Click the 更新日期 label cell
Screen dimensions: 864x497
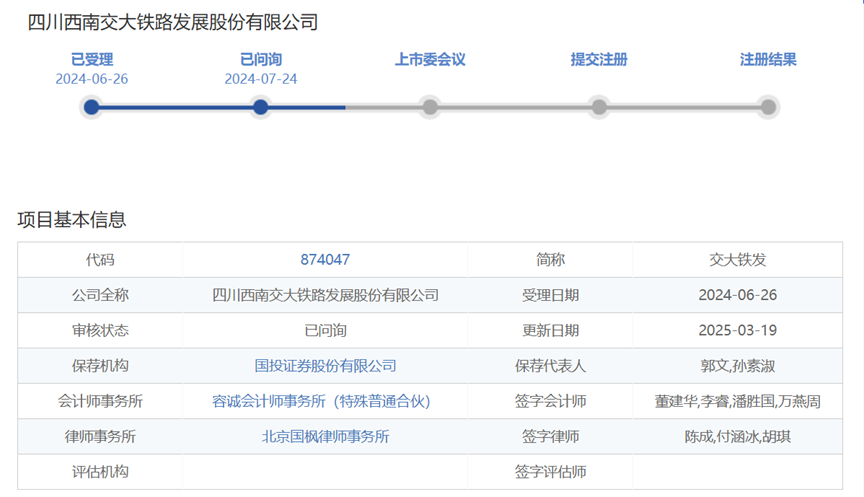pos(550,331)
